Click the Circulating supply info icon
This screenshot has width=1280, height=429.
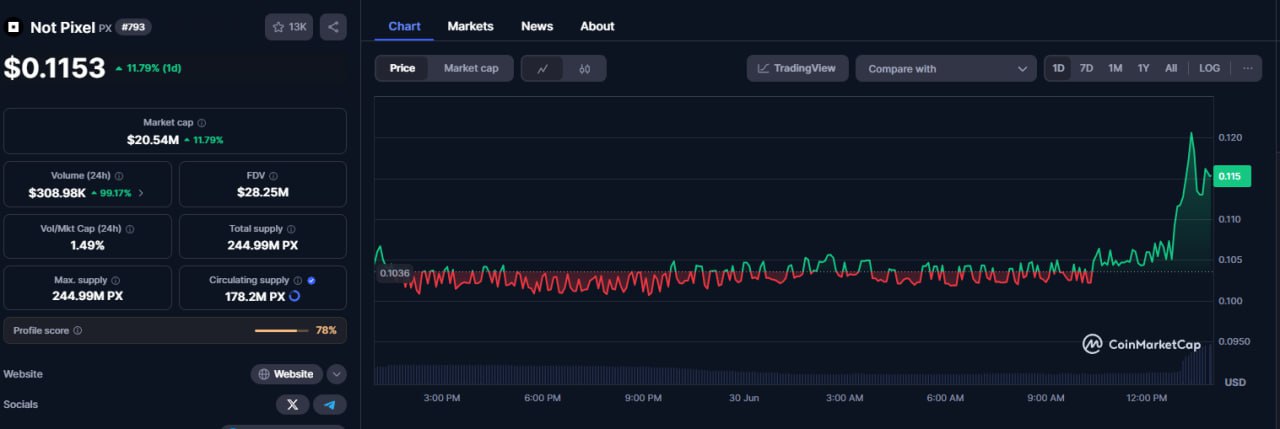pos(297,280)
